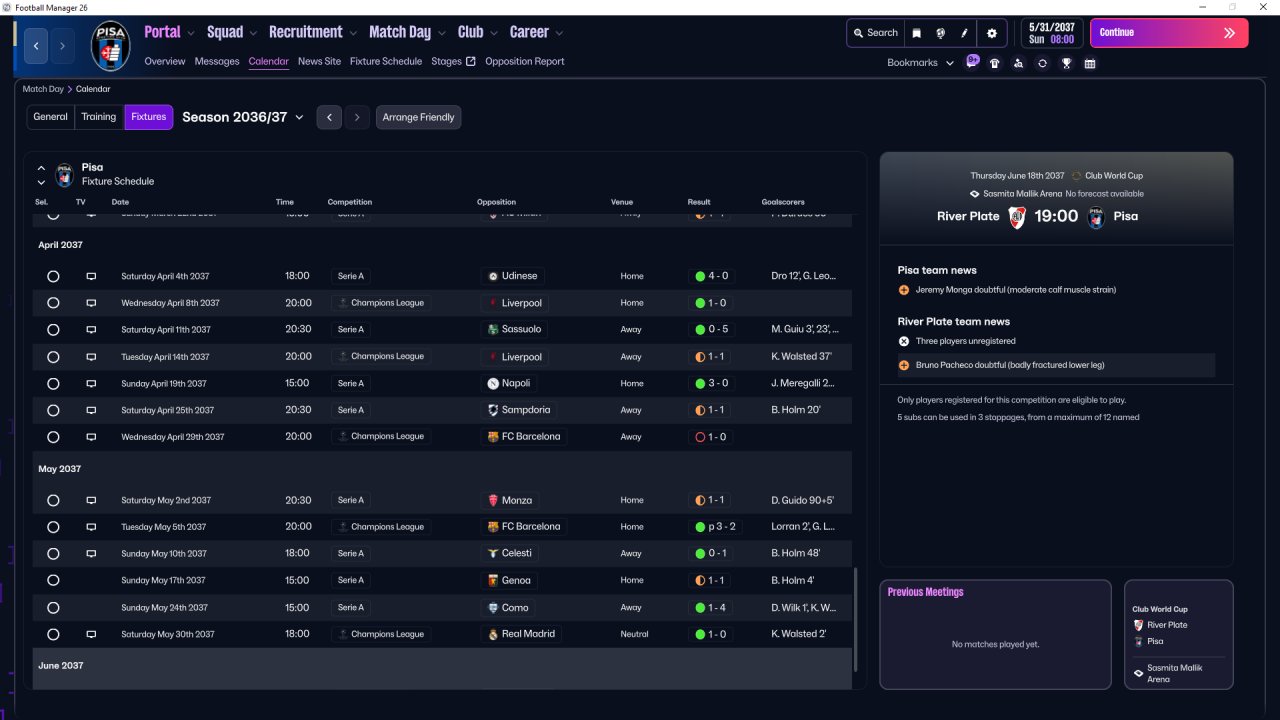Switch to the General calendar tab

click(50, 117)
